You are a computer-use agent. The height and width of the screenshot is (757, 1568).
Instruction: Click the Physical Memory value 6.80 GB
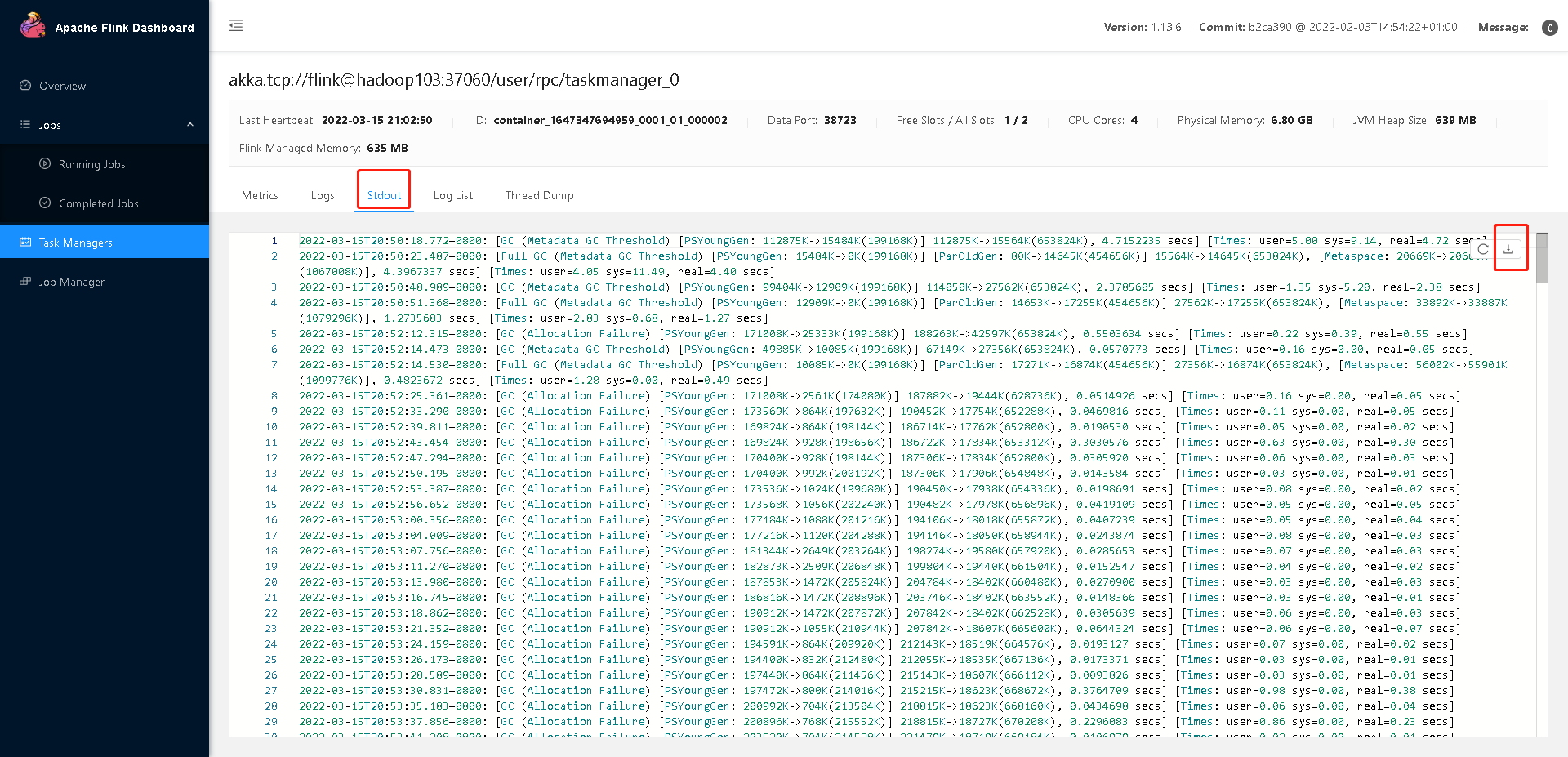click(x=1292, y=120)
